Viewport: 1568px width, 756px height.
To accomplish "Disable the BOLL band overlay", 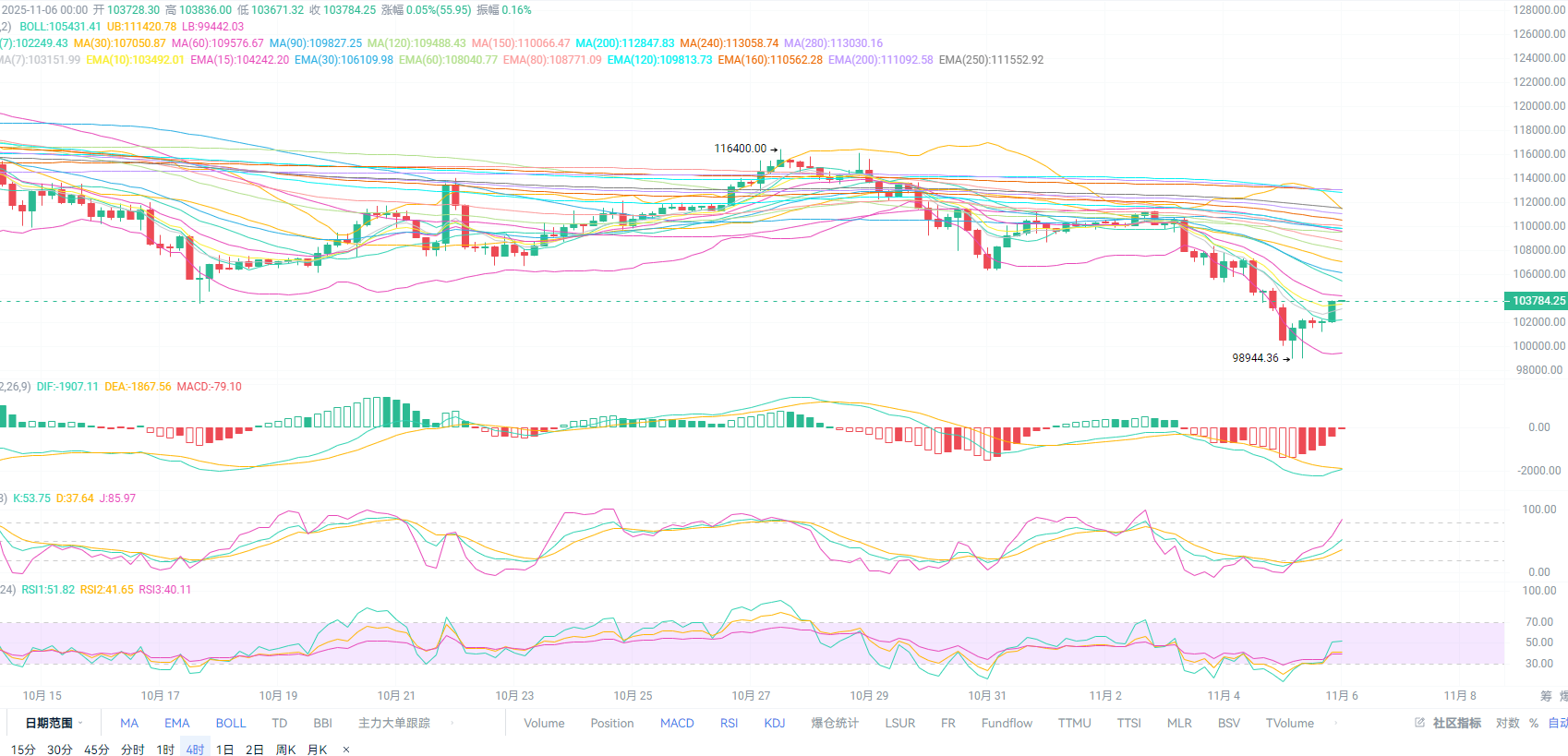I will tap(231, 723).
